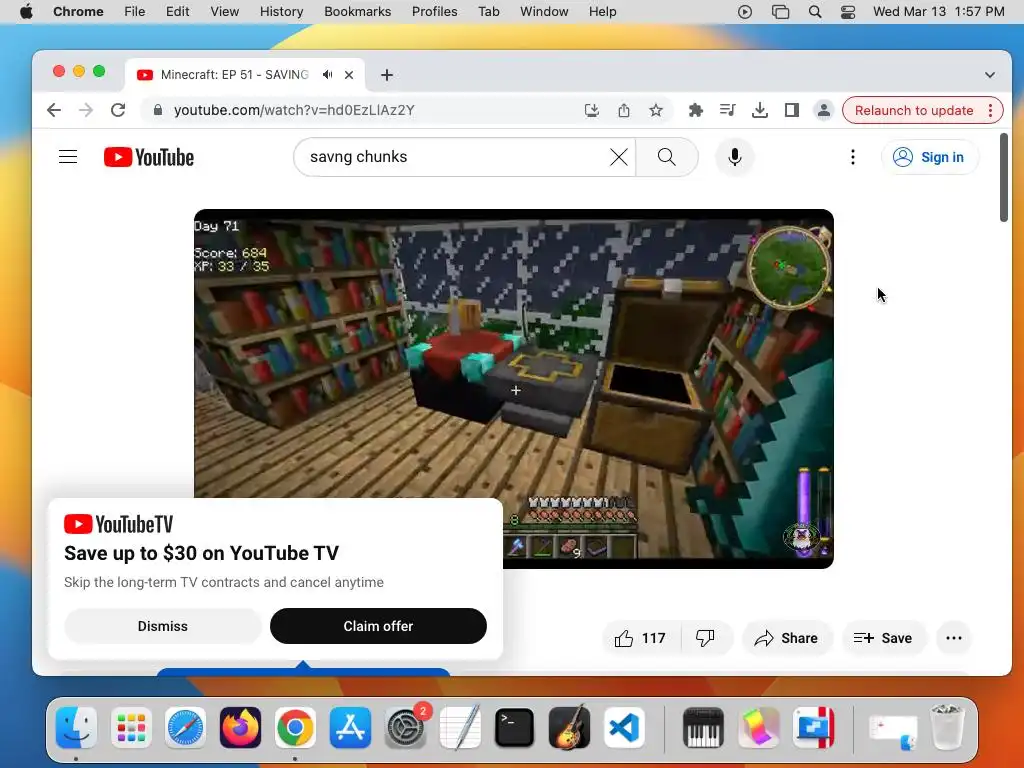This screenshot has height=768, width=1024.
Task: Close the Minecraft EP 51 tab
Action: tap(349, 74)
